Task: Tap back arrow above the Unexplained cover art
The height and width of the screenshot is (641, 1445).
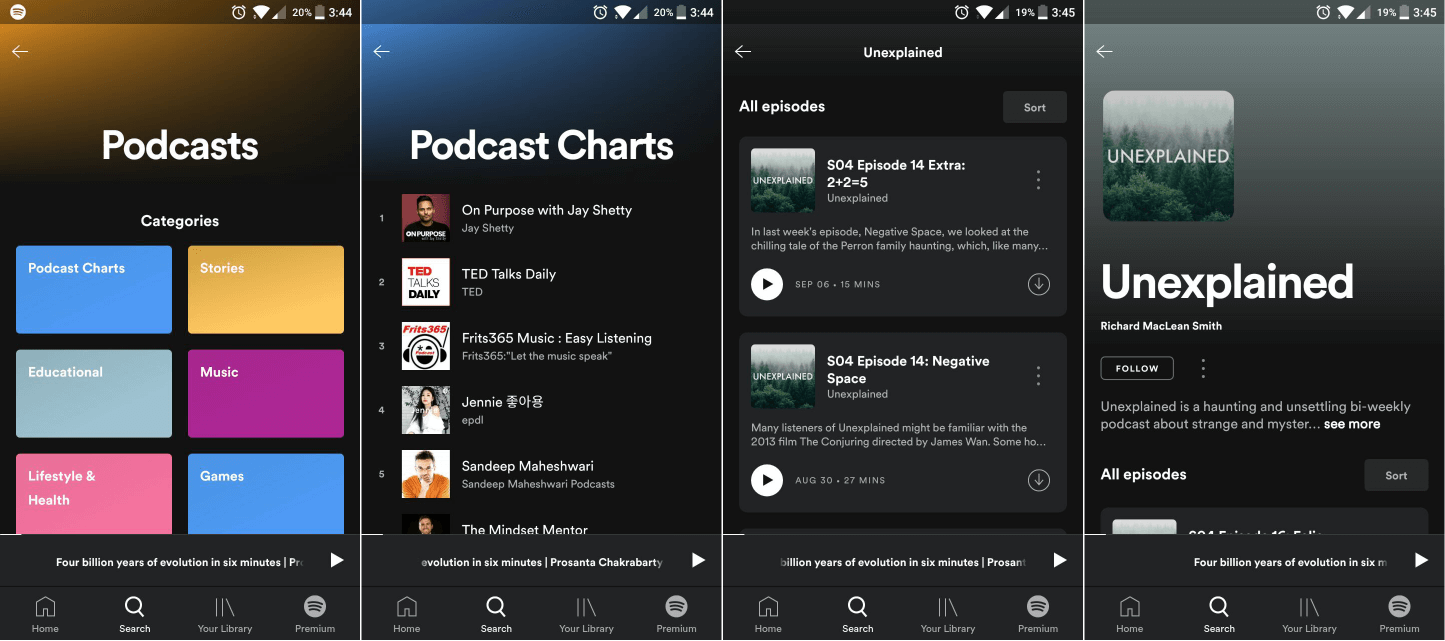Action: [1104, 52]
